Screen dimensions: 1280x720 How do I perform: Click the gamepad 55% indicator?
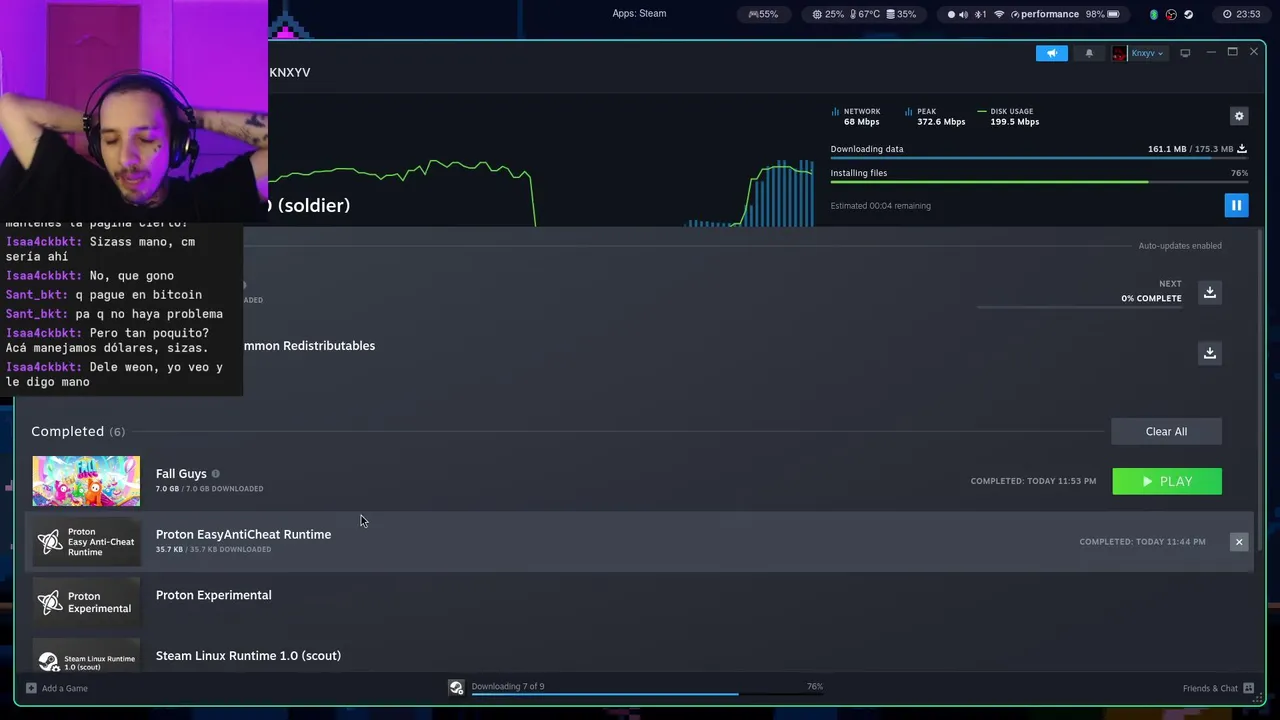(763, 14)
